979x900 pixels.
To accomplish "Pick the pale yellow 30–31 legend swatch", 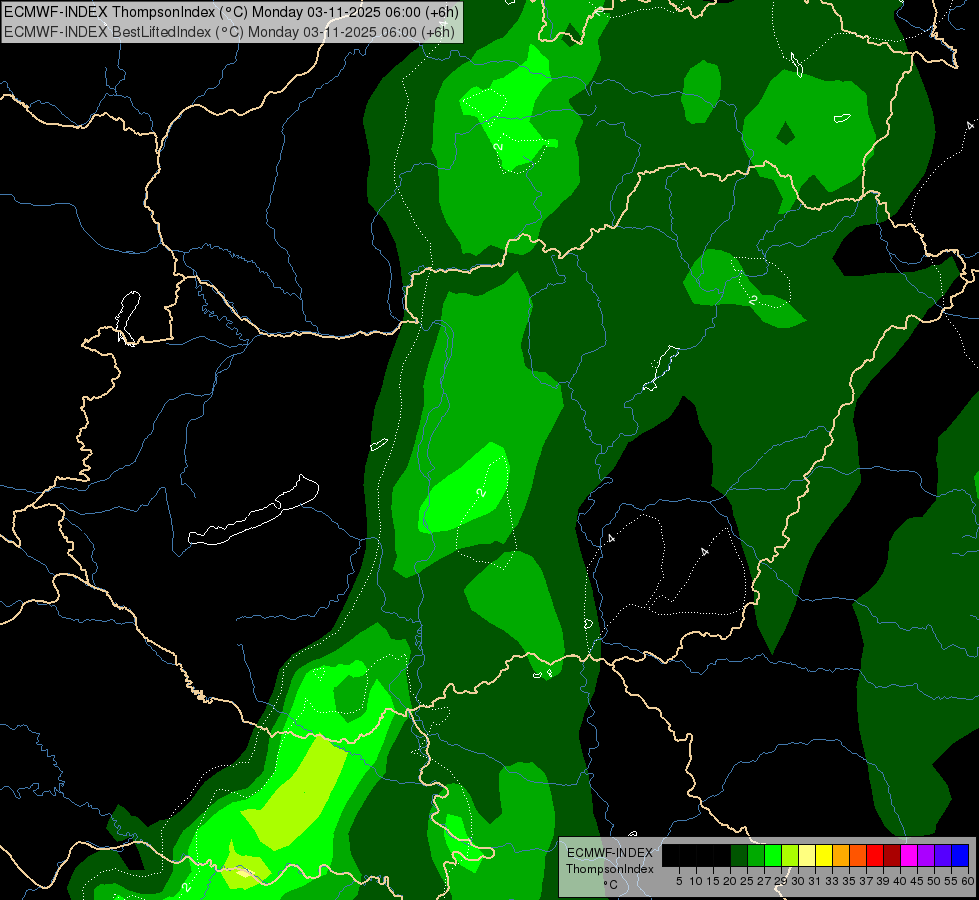I will click(x=807, y=855).
